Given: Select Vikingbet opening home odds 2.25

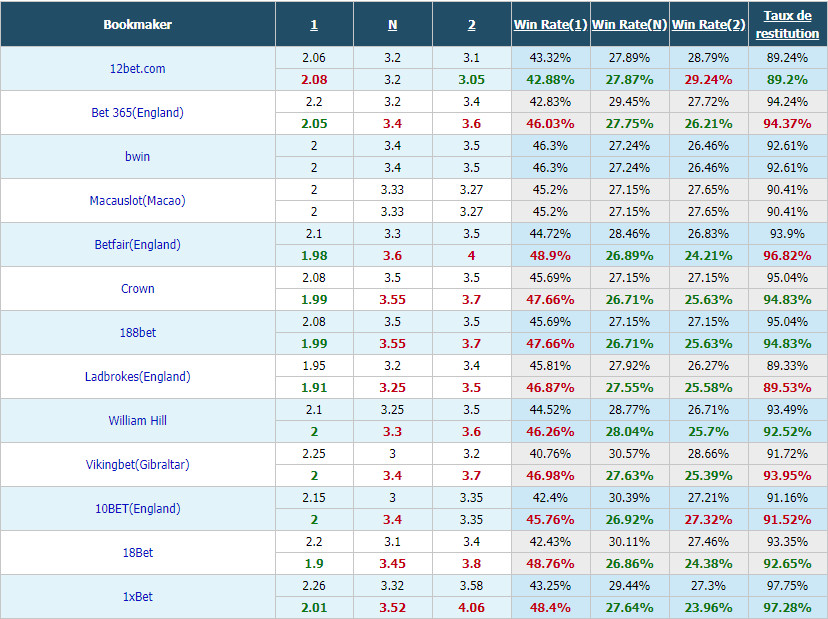Looking at the screenshot, I should click(314, 454).
